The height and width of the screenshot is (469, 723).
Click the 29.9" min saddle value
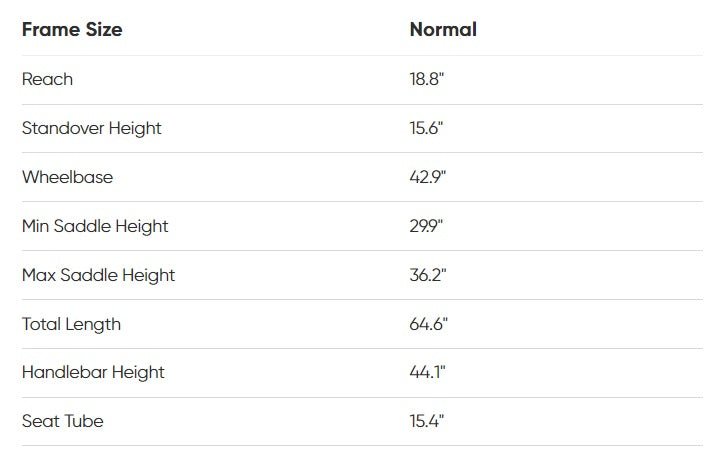427,226
